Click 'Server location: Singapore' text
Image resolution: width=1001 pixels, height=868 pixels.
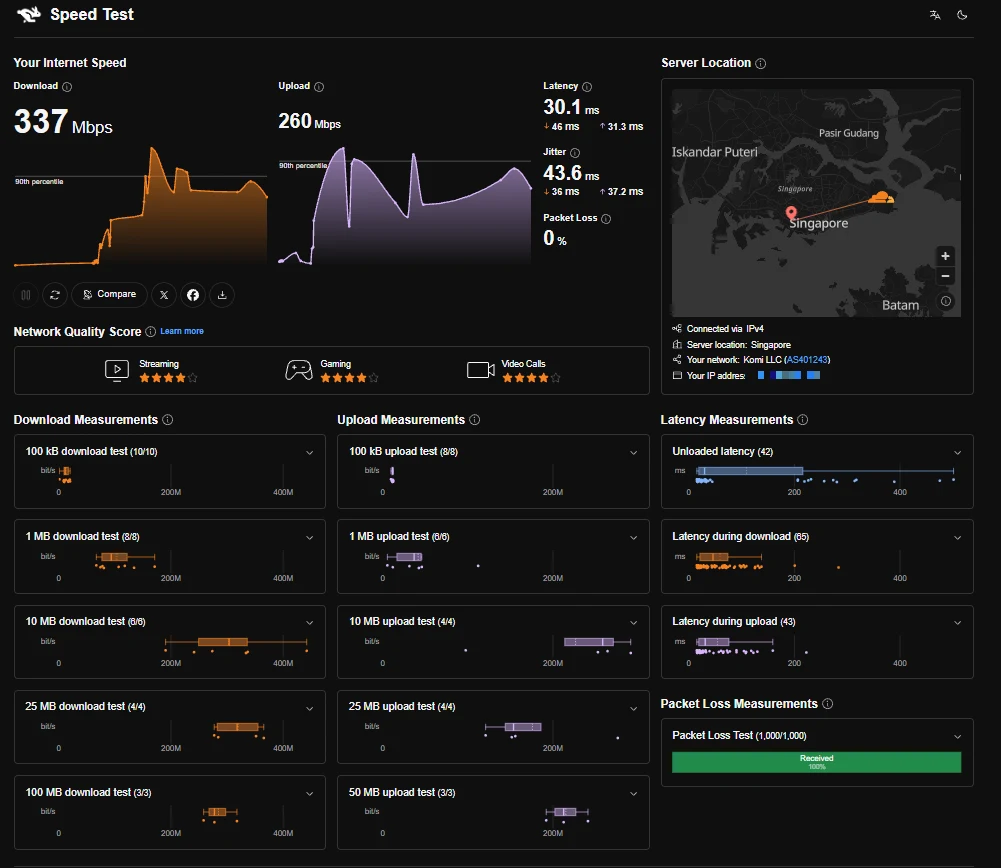[739, 345]
